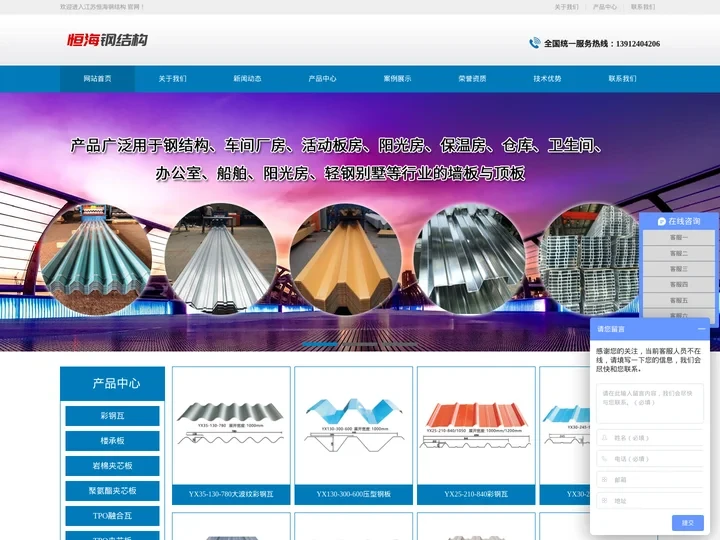Open the 关于我们 main menu item
720x540 pixels.
[172, 79]
